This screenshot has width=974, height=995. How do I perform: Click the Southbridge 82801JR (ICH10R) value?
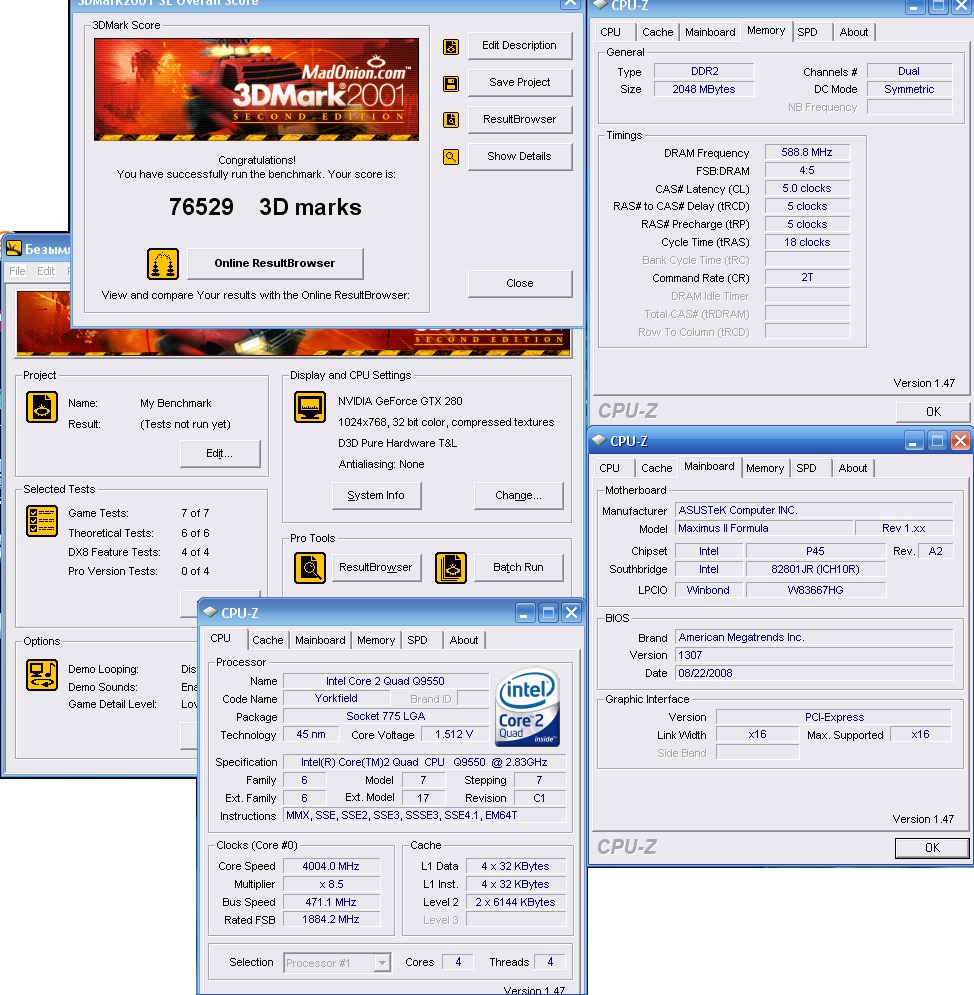pos(815,570)
